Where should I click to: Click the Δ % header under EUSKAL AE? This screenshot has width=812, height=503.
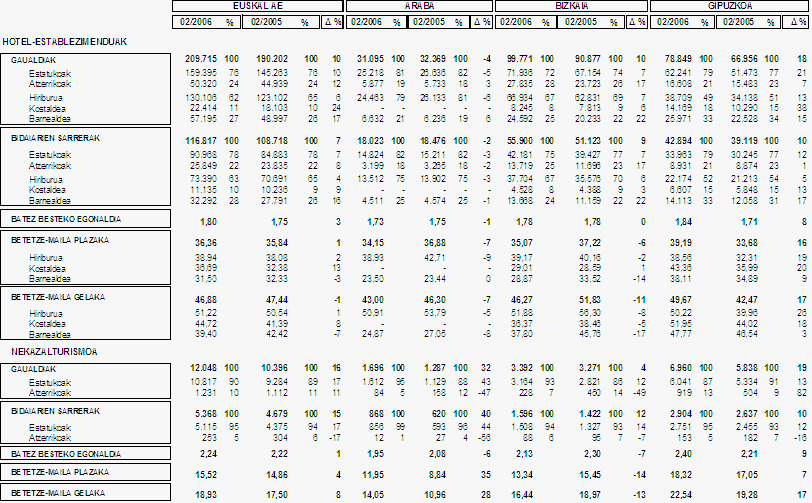click(x=332, y=20)
